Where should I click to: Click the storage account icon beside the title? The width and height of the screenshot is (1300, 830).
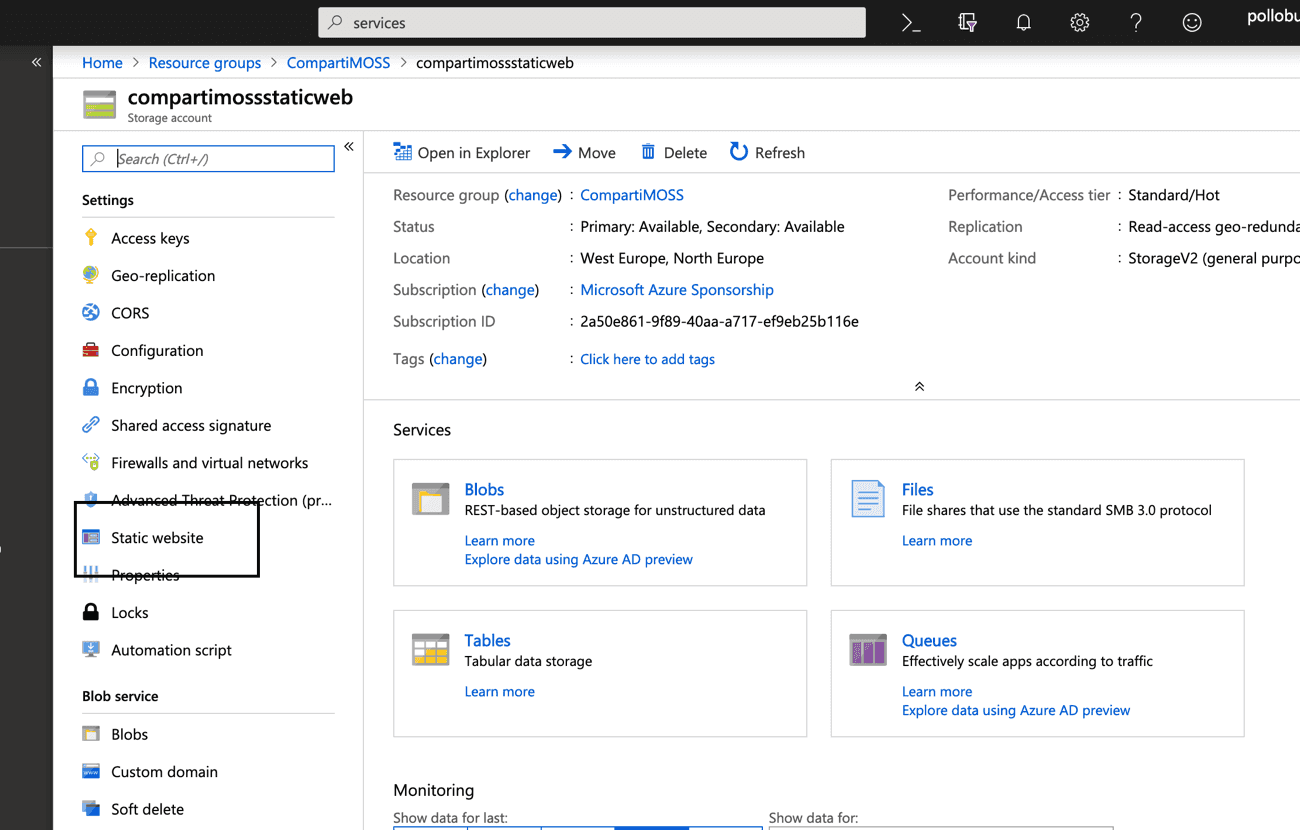tap(99, 104)
